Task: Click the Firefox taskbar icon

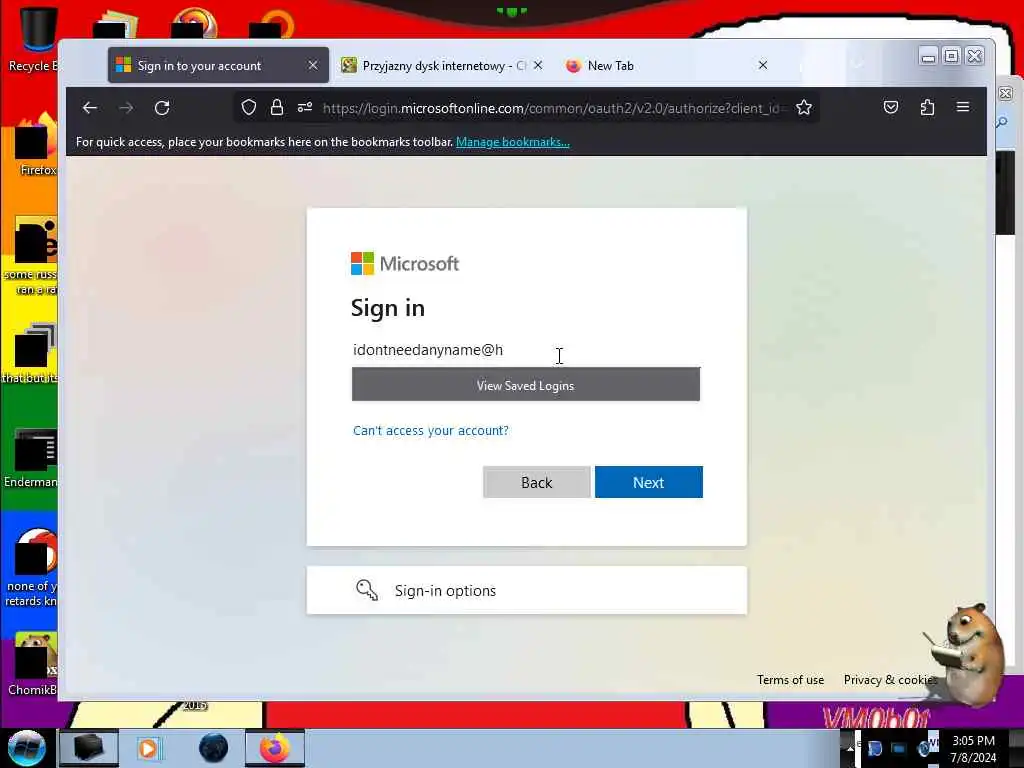Action: [275, 748]
